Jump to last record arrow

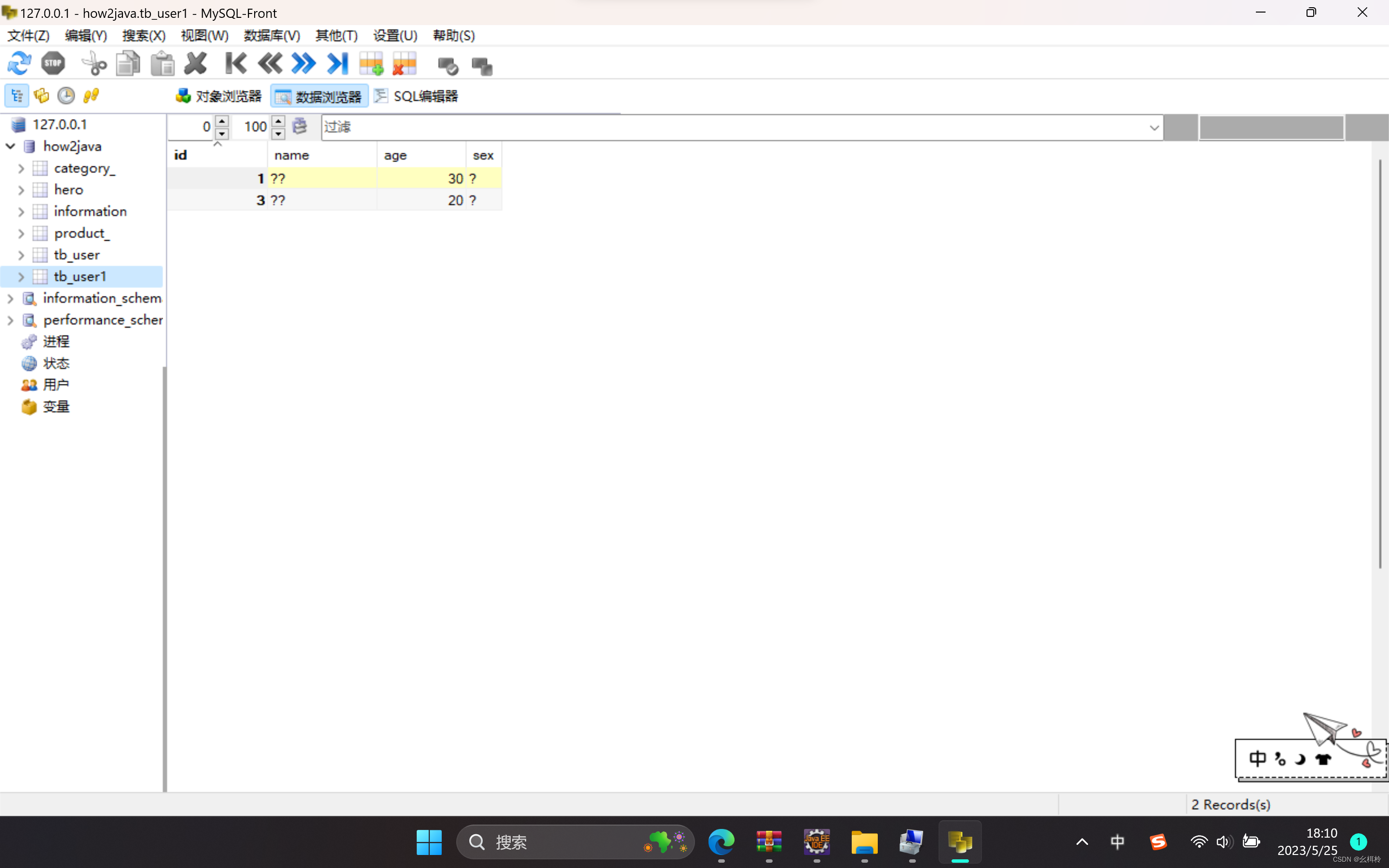click(338, 63)
